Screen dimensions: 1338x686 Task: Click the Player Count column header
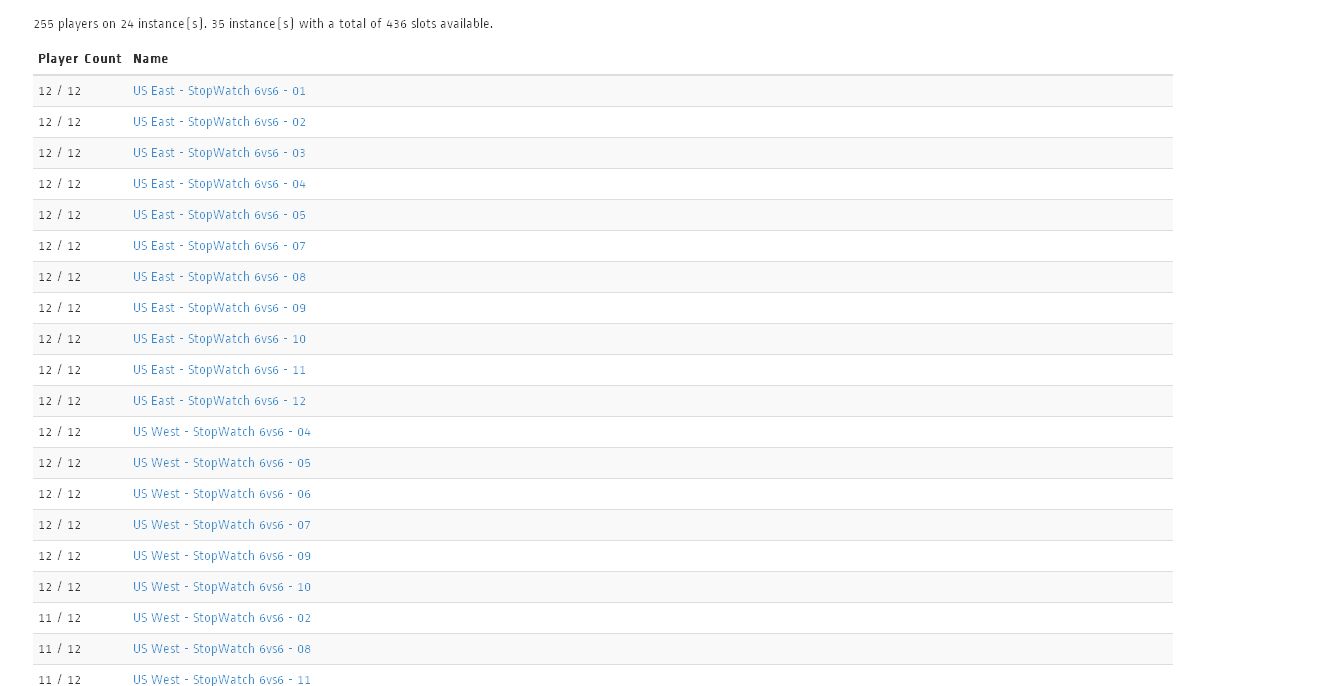click(80, 59)
